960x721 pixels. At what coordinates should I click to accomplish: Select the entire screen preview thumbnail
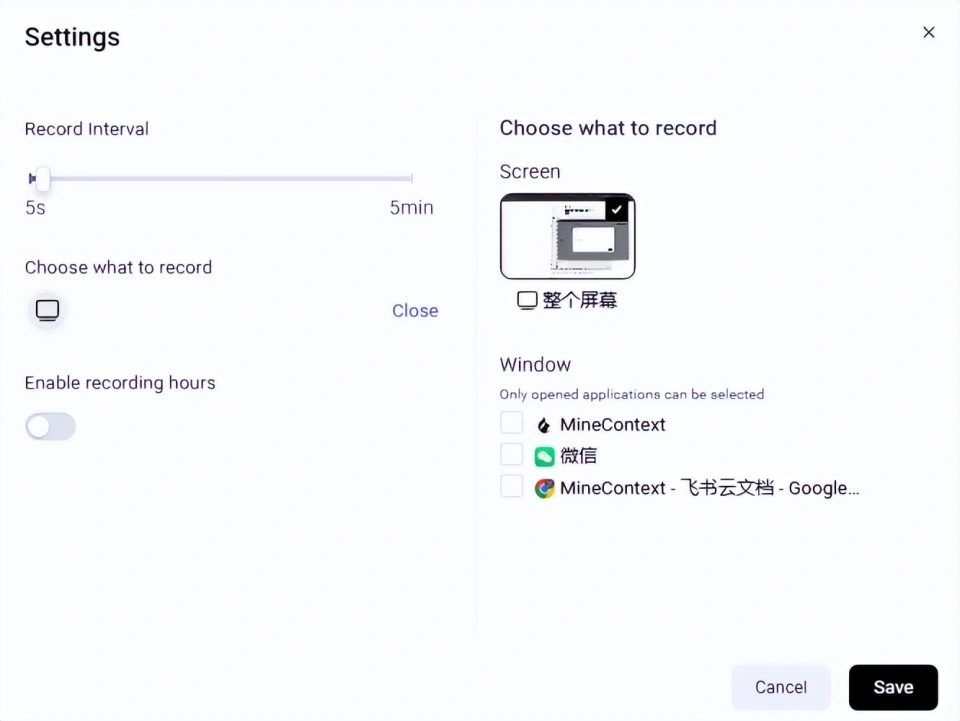567,237
